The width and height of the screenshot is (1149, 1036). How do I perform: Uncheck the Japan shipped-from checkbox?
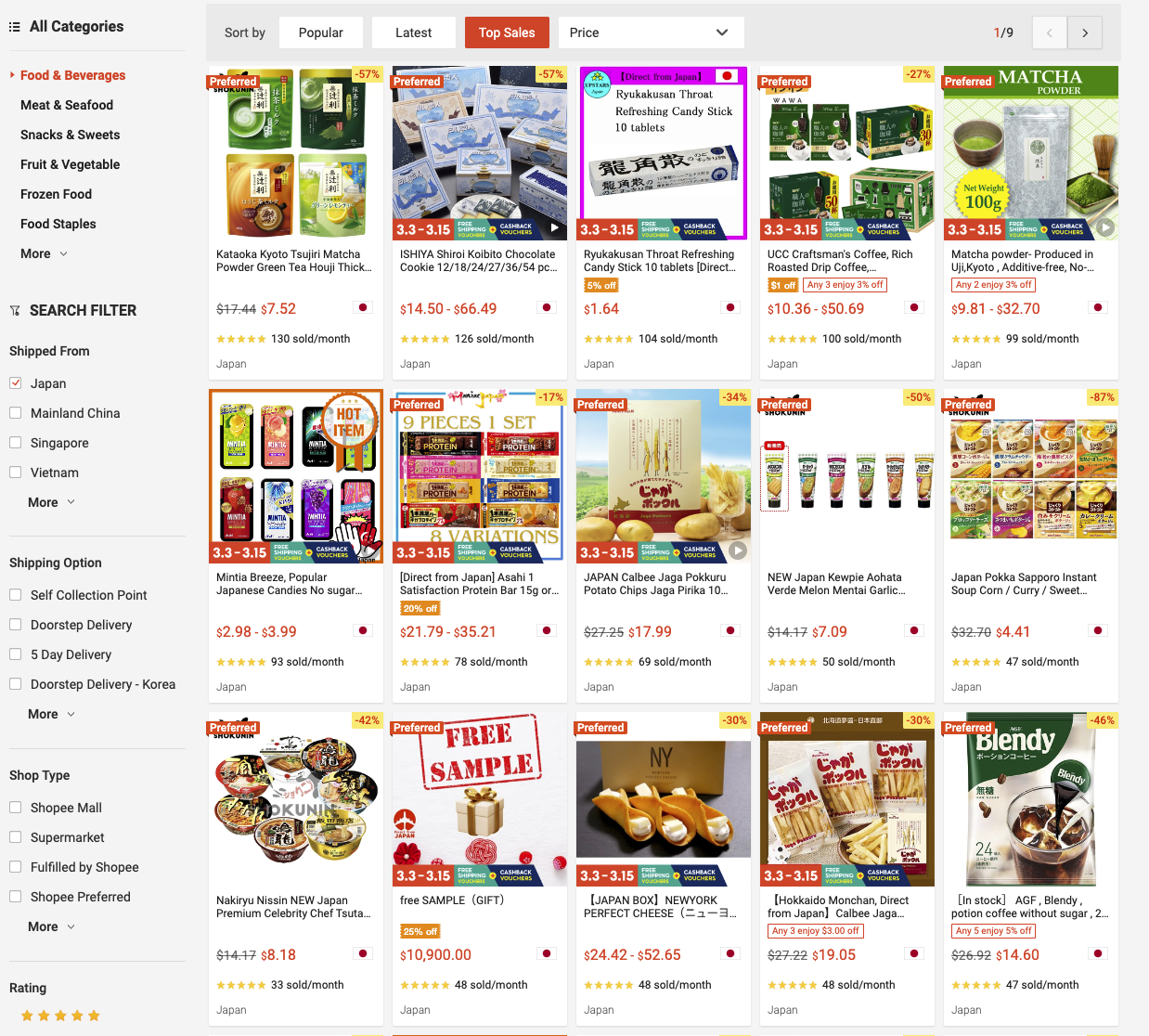[16, 383]
